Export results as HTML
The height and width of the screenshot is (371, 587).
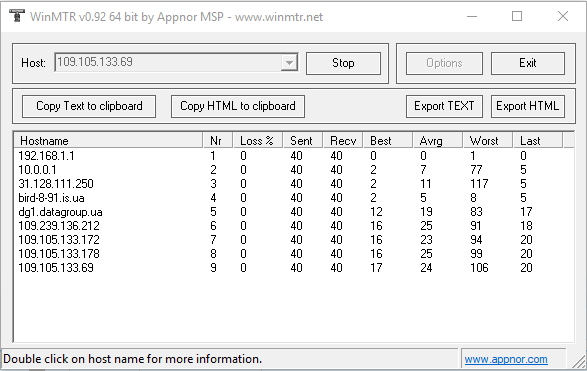[528, 106]
